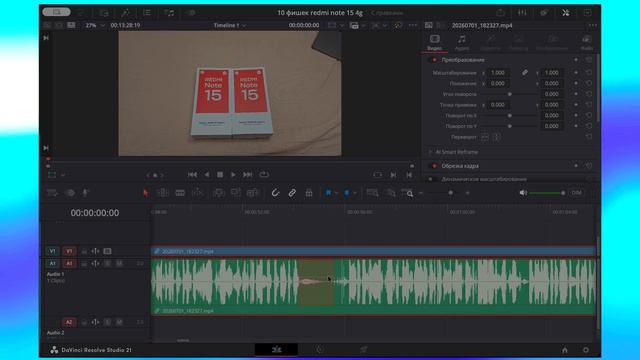Adjust the green monitor volume slider

[x=547, y=193]
